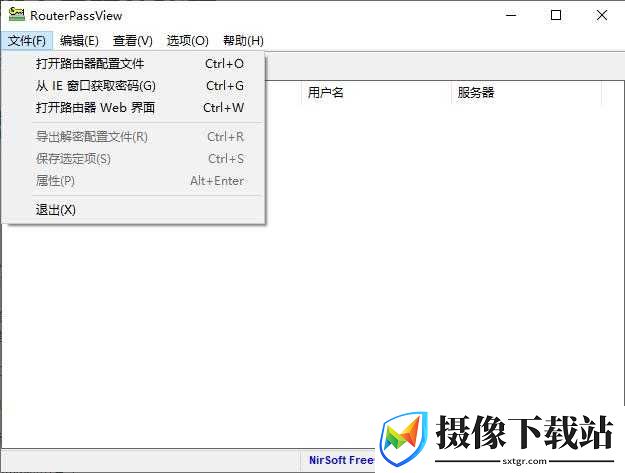Image resolution: width=625 pixels, height=473 pixels.
Task: Open the 查看(V) menu
Action: [x=132, y=41]
